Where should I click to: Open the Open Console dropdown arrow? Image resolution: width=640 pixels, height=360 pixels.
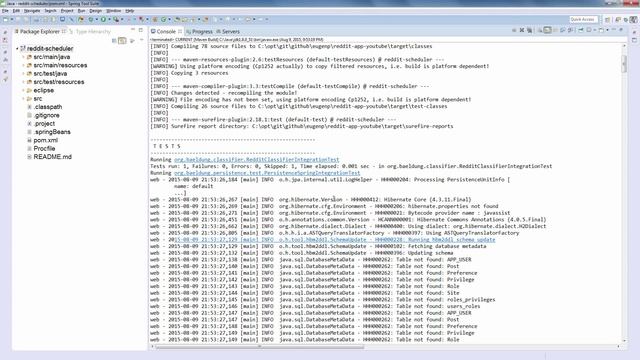click(x=607, y=30)
